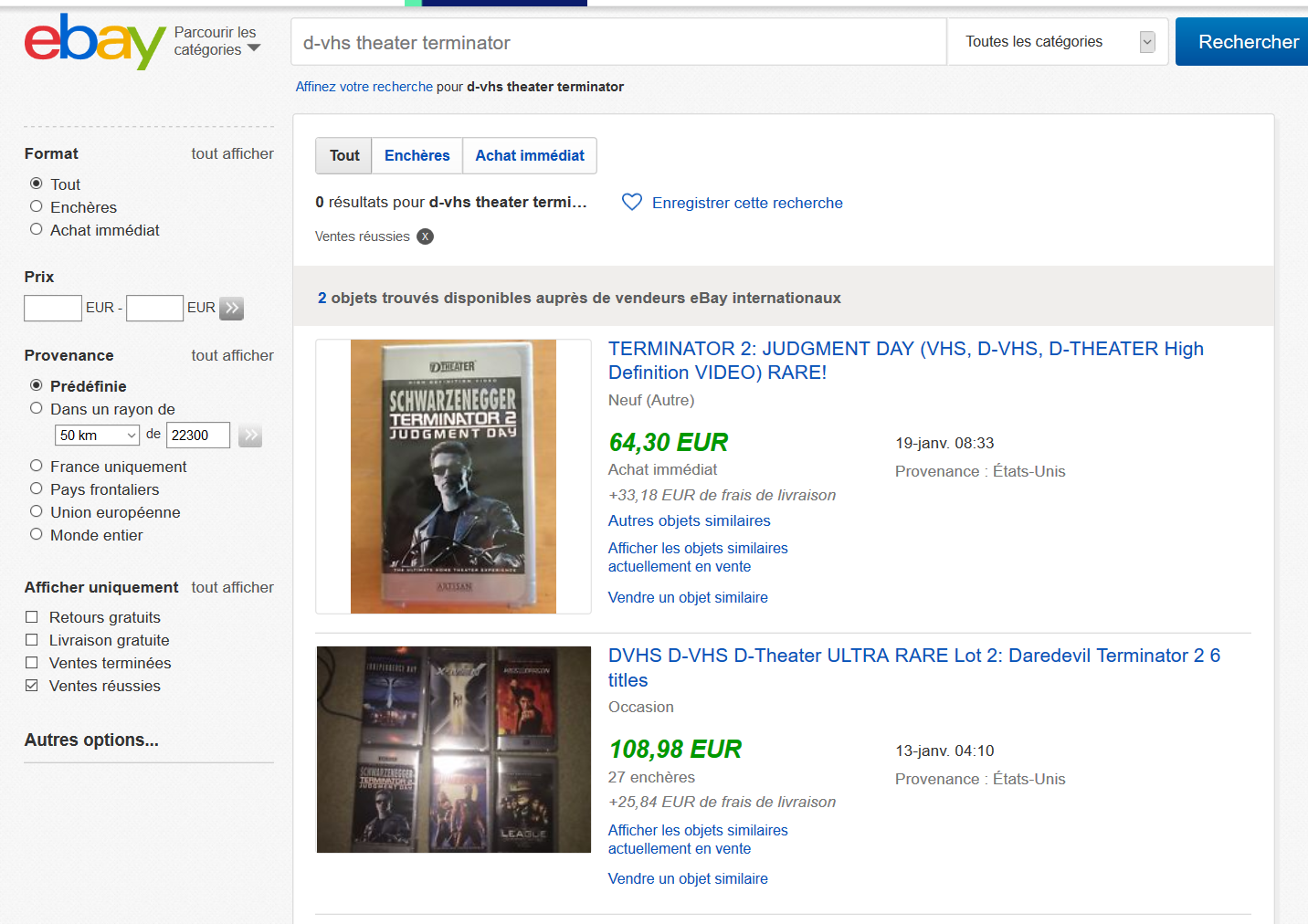Open Terminator 2 VHS cover thumbnail
Viewport: 1308px width, 924px height.
click(453, 477)
